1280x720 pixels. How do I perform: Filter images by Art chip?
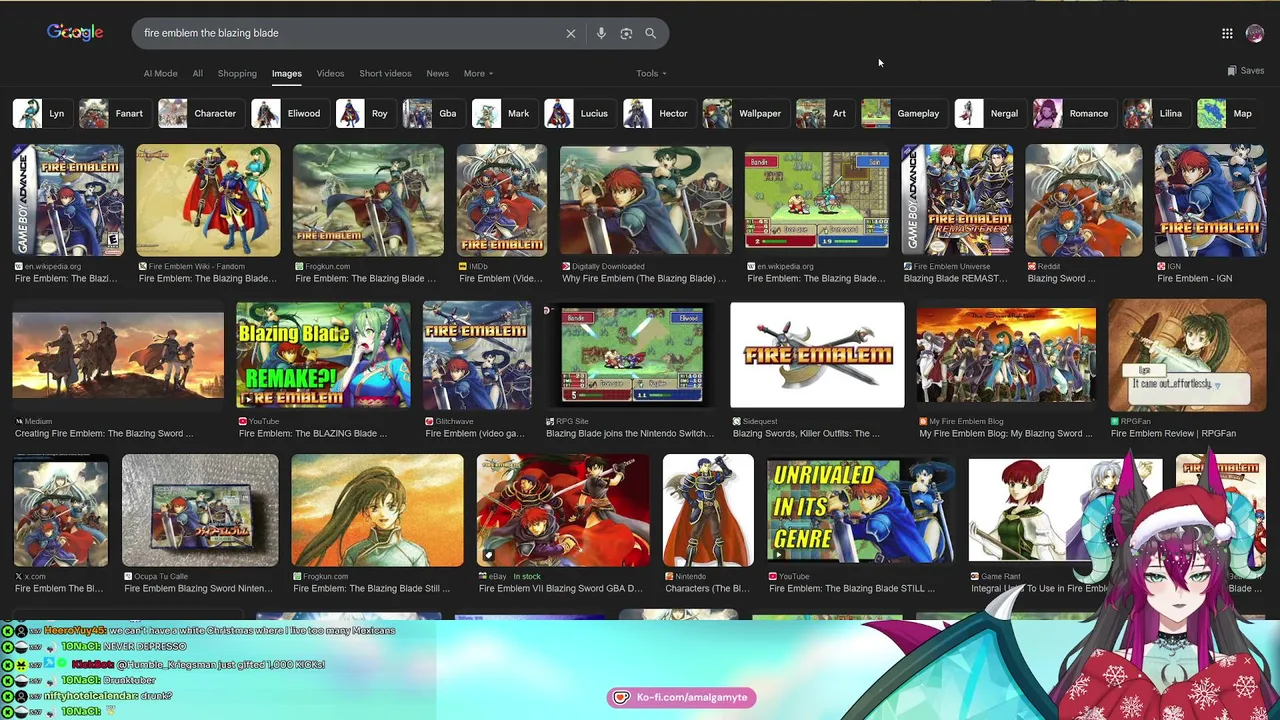coord(823,113)
